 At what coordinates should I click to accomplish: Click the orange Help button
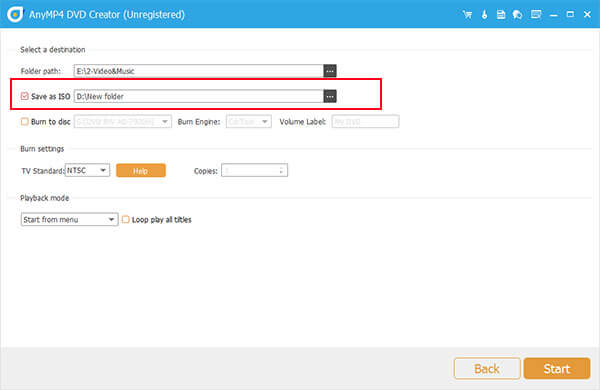click(x=141, y=171)
